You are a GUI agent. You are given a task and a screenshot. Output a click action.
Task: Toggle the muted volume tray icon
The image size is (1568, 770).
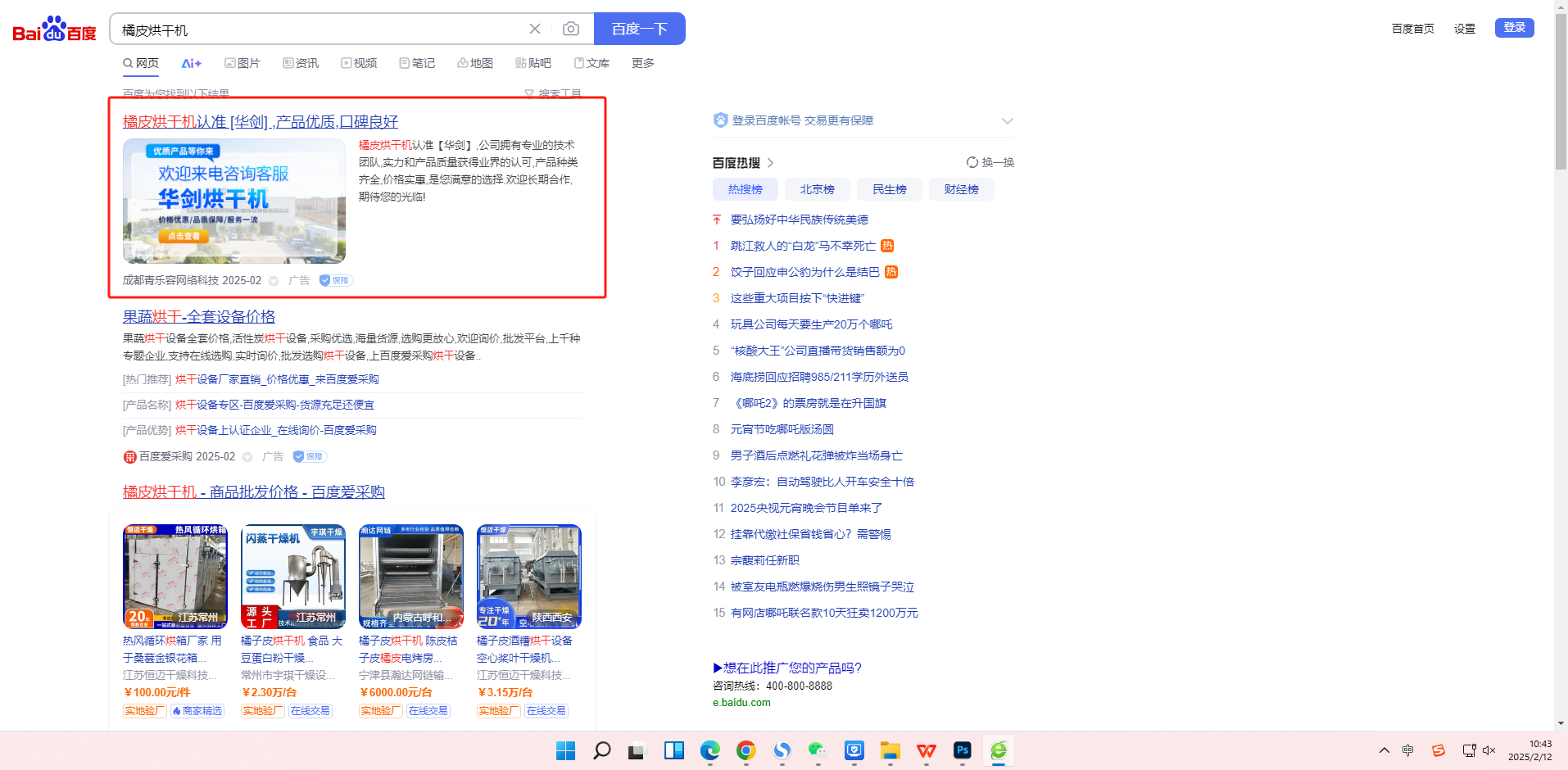tap(1489, 750)
